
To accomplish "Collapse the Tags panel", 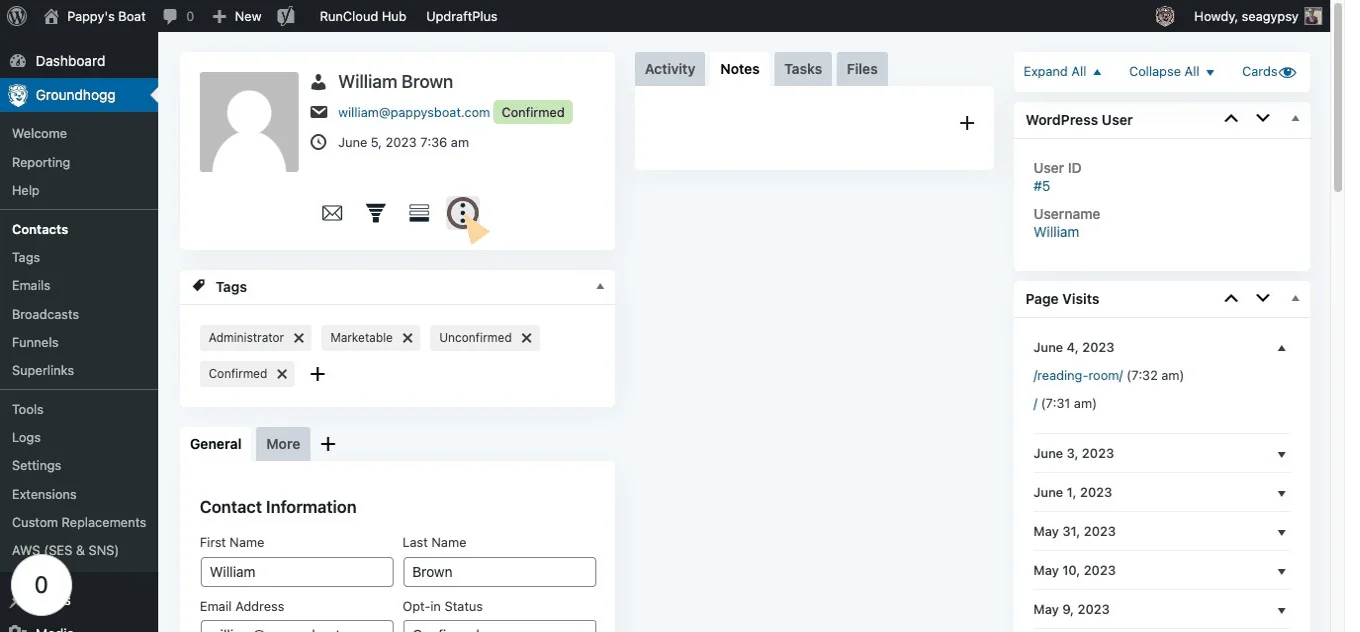I will [600, 287].
